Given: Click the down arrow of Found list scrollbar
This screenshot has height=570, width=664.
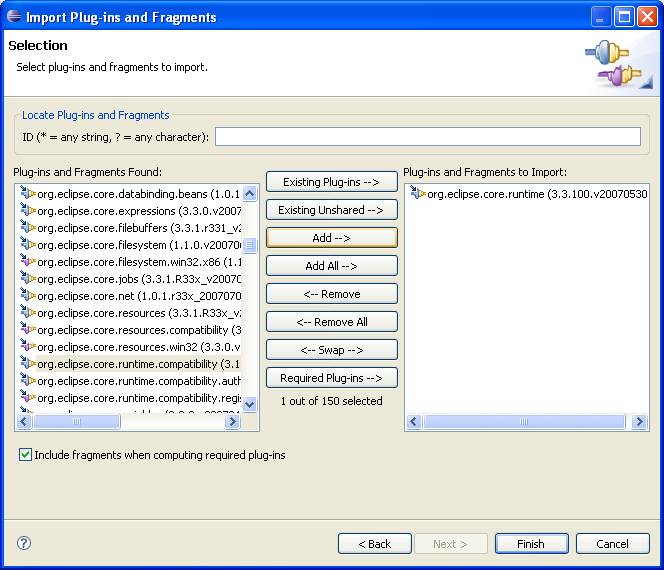Looking at the screenshot, I should click(250, 404).
